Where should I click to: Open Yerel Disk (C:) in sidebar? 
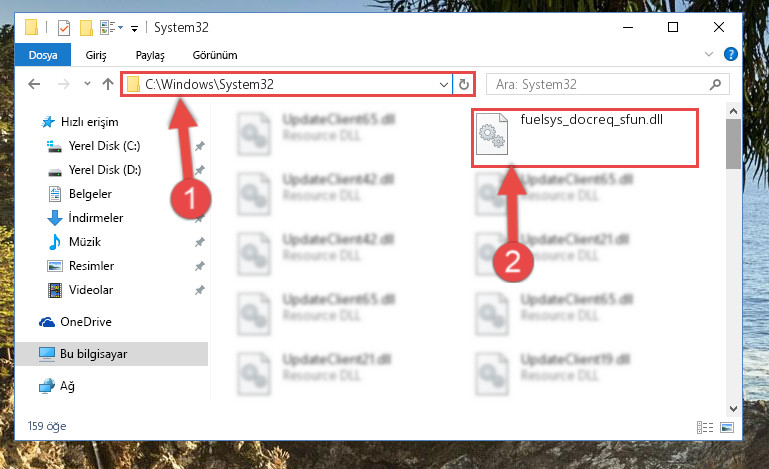click(104, 146)
